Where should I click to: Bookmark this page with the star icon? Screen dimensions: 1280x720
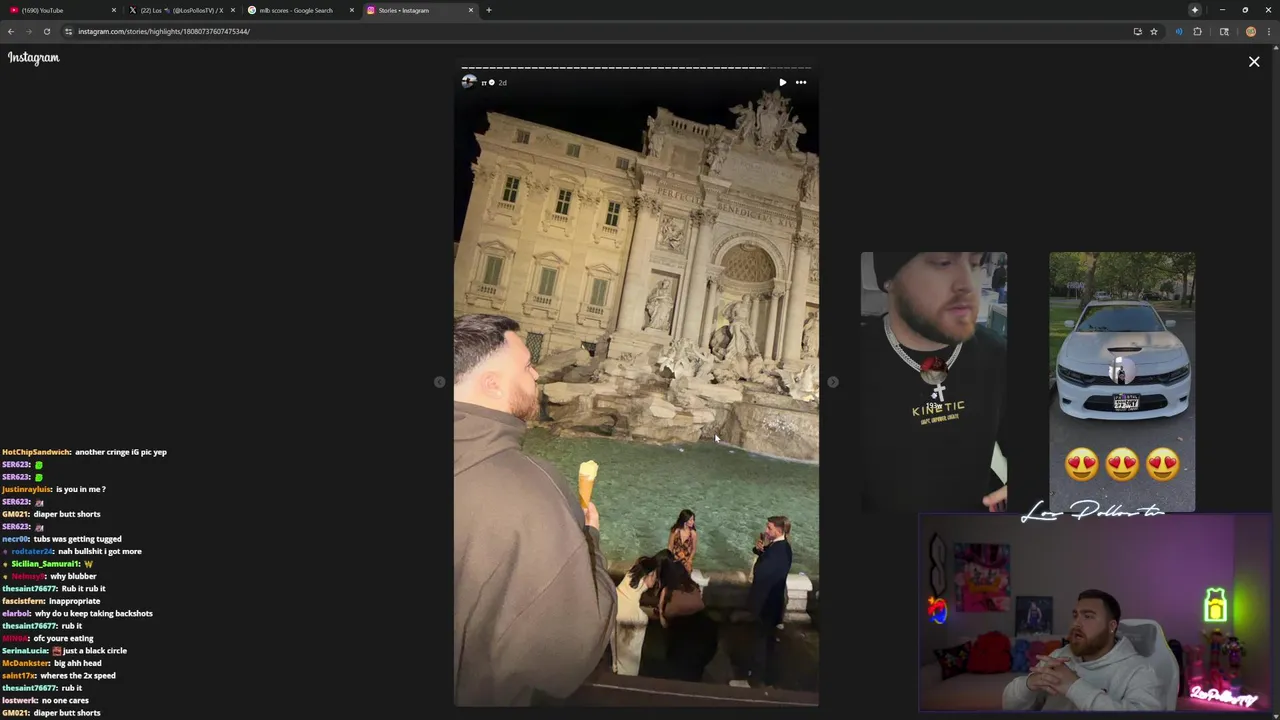(1154, 31)
